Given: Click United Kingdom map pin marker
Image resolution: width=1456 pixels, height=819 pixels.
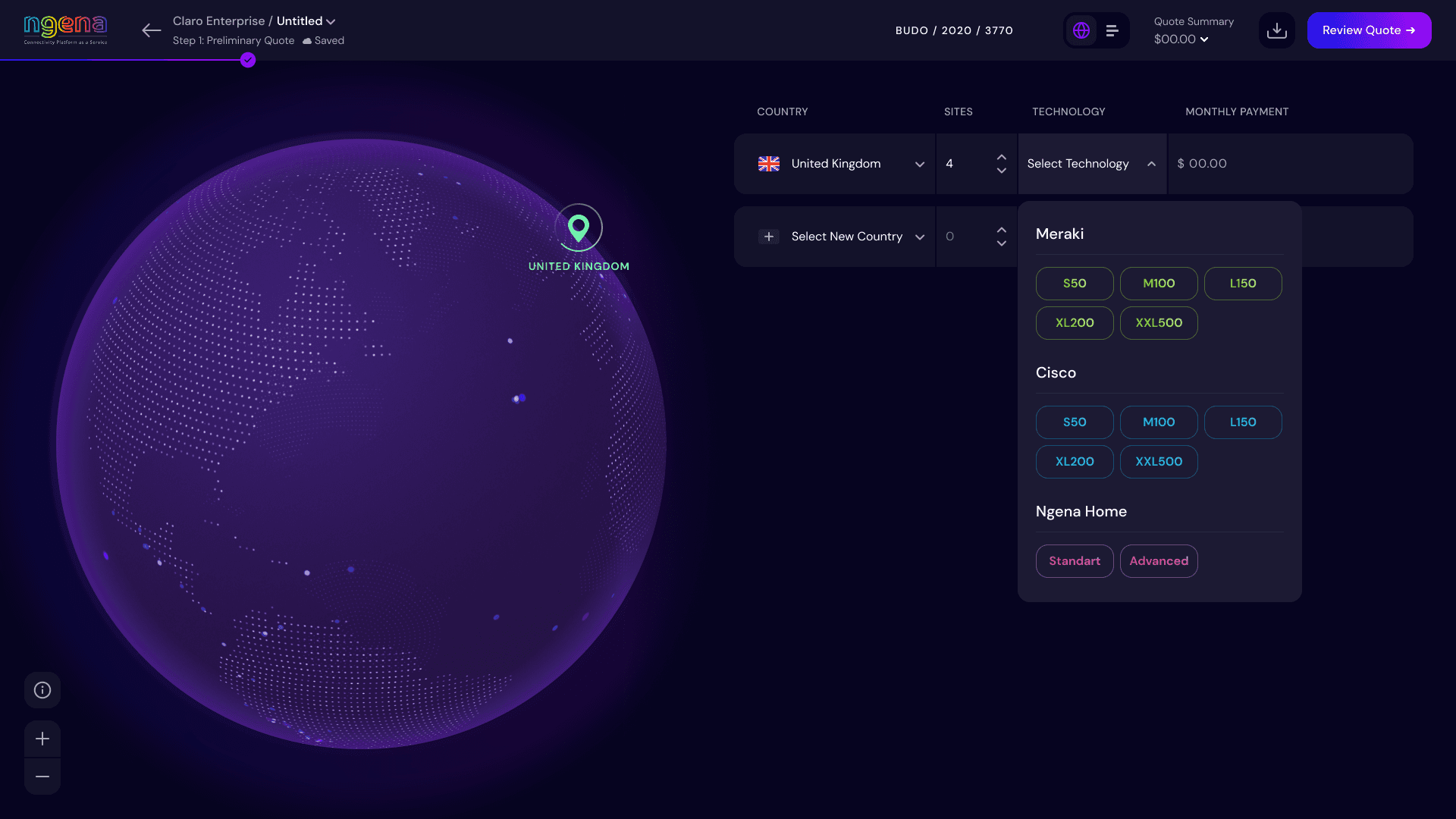Looking at the screenshot, I should [579, 227].
